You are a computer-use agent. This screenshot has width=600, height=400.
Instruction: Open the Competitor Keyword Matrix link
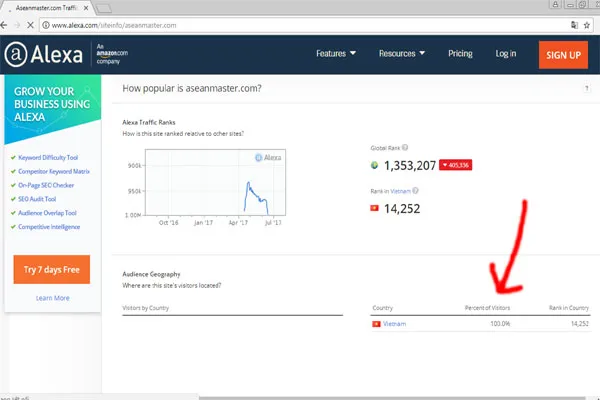[x=54, y=171]
